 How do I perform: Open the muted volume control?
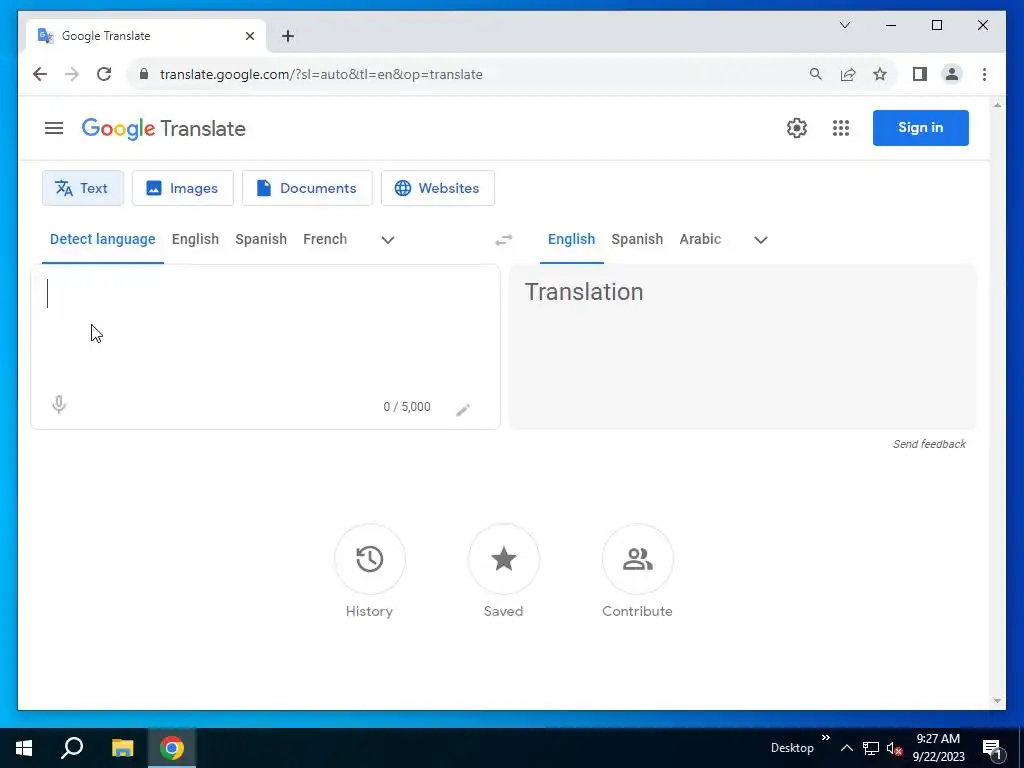pyautogui.click(x=894, y=748)
